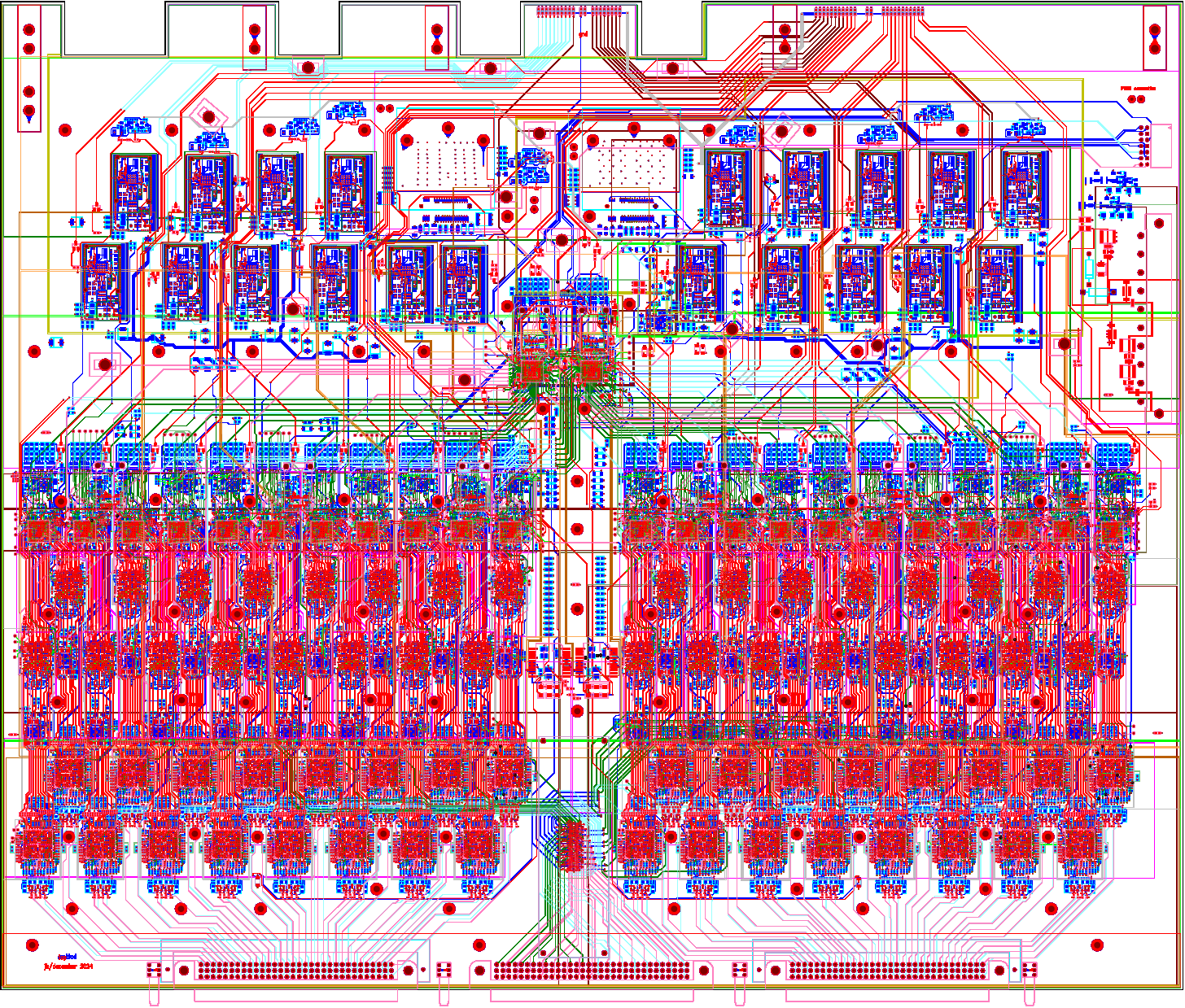Click the bottom-right edge connector pad rows
Screen dimensions: 1185x1008
pos(887,970)
